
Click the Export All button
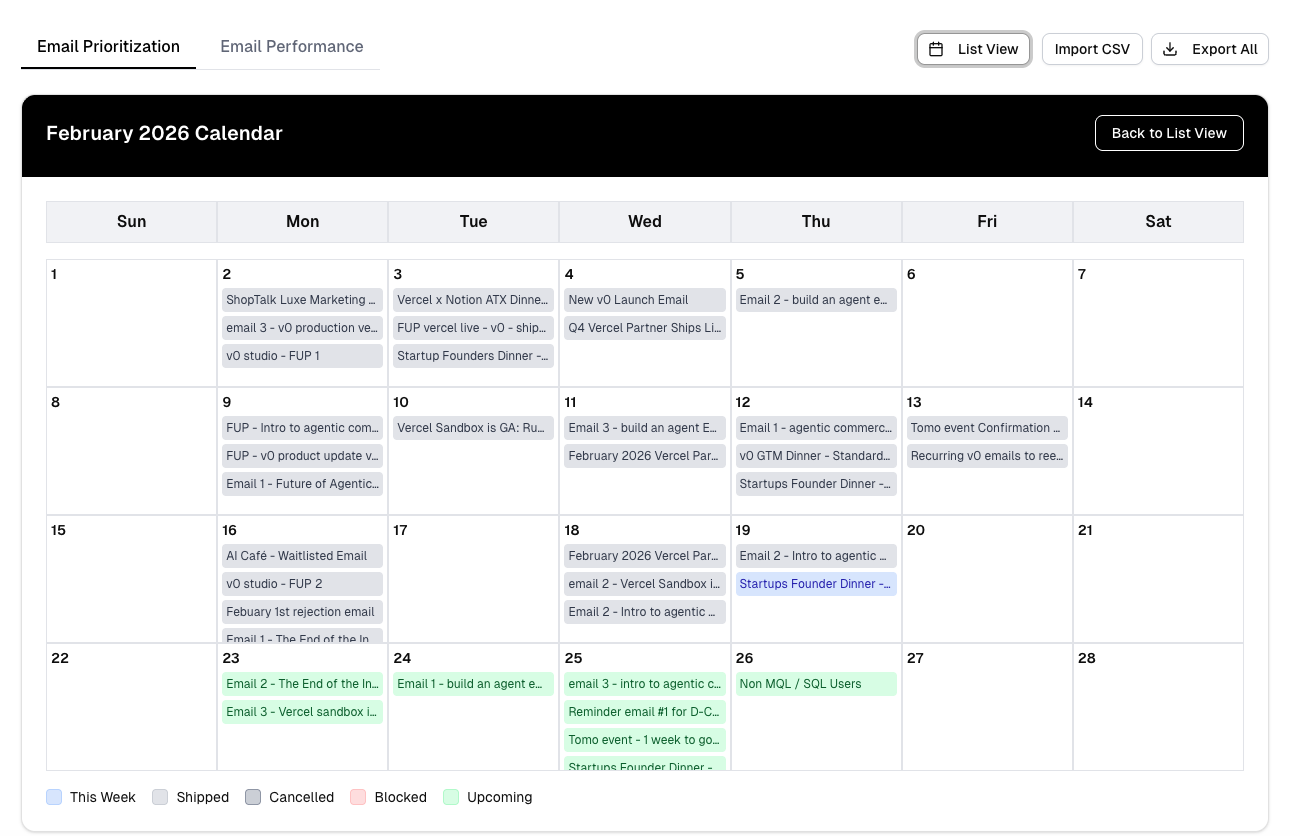[x=1210, y=48]
